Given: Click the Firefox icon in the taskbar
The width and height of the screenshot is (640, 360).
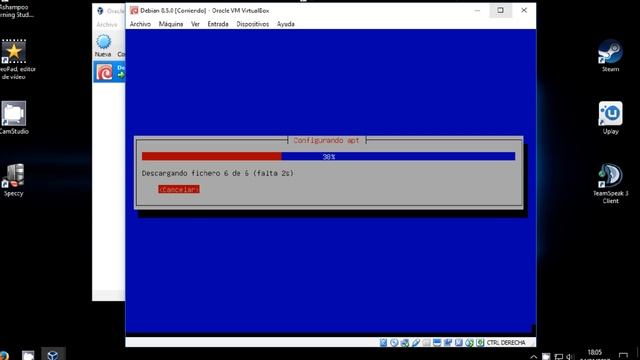Looking at the screenshot, I should coord(4,355).
